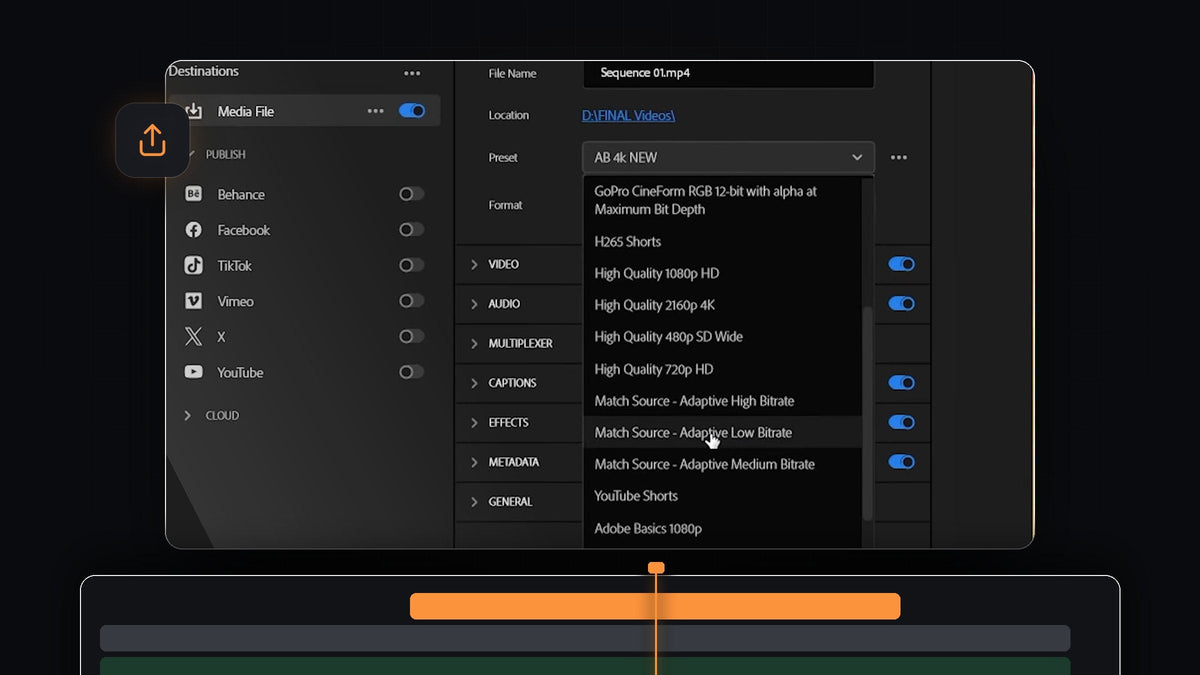Turn off the METADATA section toggle

click(x=902, y=462)
